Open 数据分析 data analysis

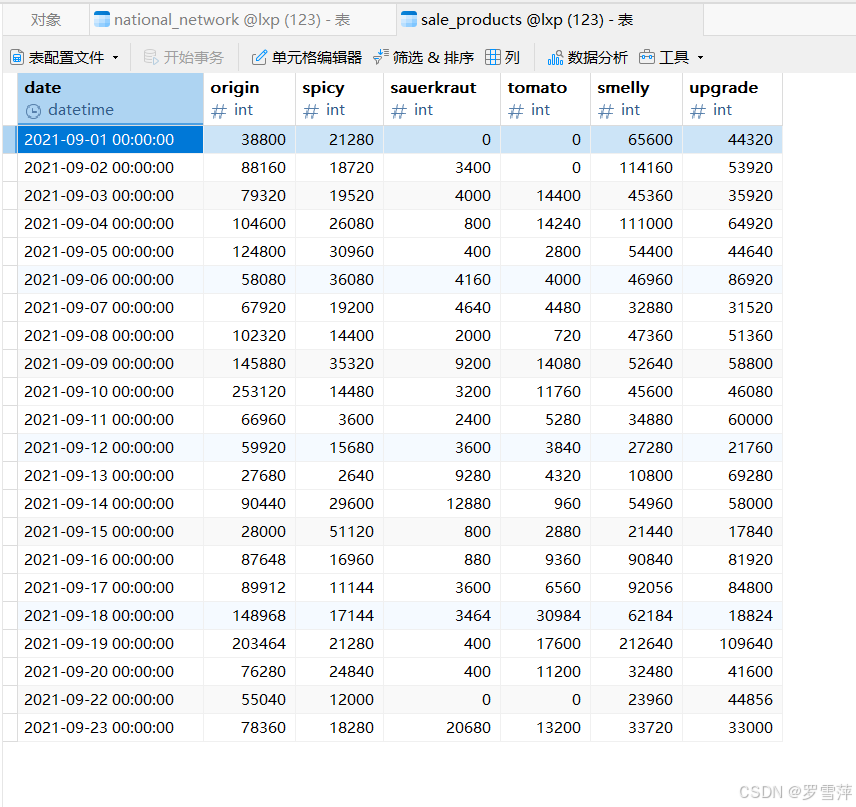click(587, 57)
